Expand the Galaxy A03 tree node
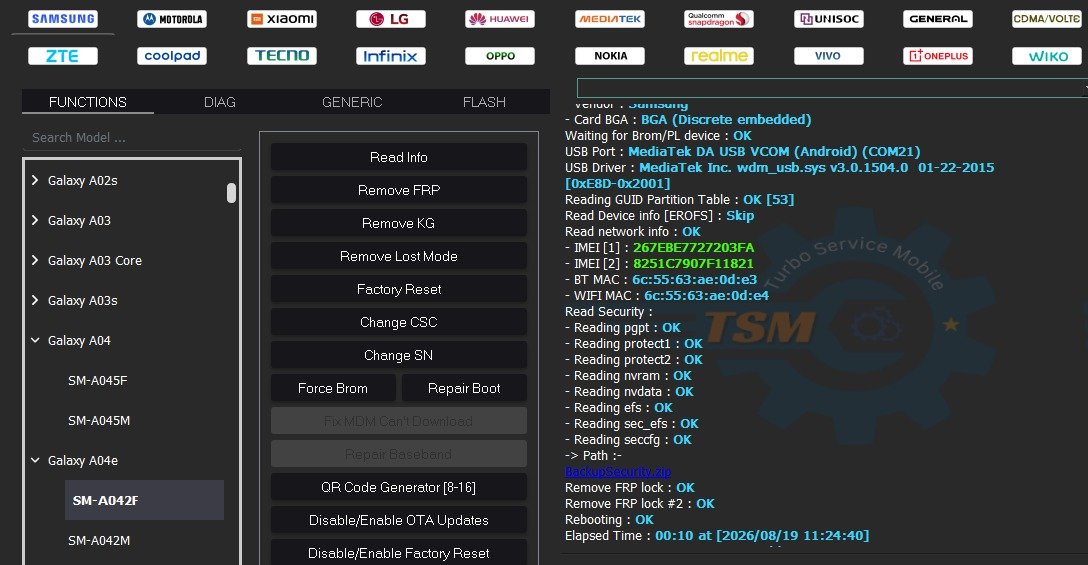The height and width of the screenshot is (565, 1088). 35,221
